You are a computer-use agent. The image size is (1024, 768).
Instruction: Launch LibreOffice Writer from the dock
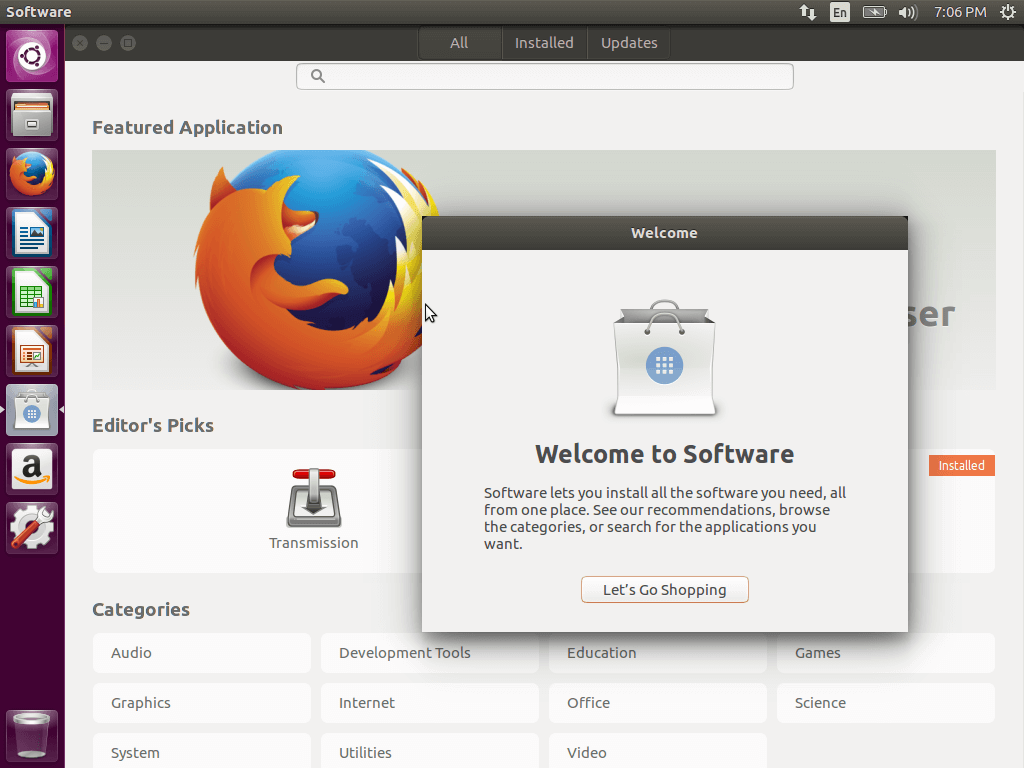tap(32, 233)
